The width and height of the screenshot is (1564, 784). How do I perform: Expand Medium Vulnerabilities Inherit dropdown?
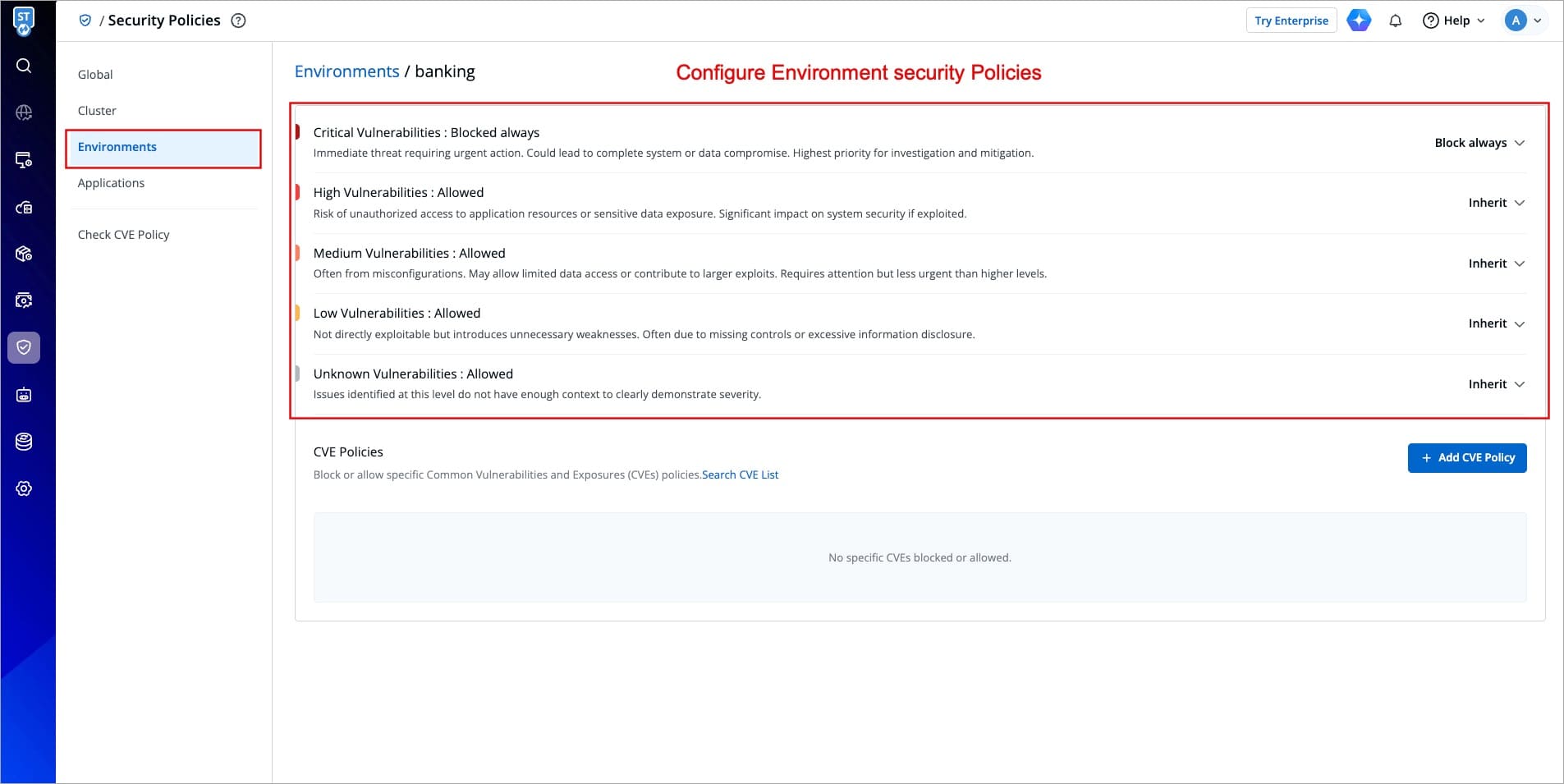(x=1496, y=264)
